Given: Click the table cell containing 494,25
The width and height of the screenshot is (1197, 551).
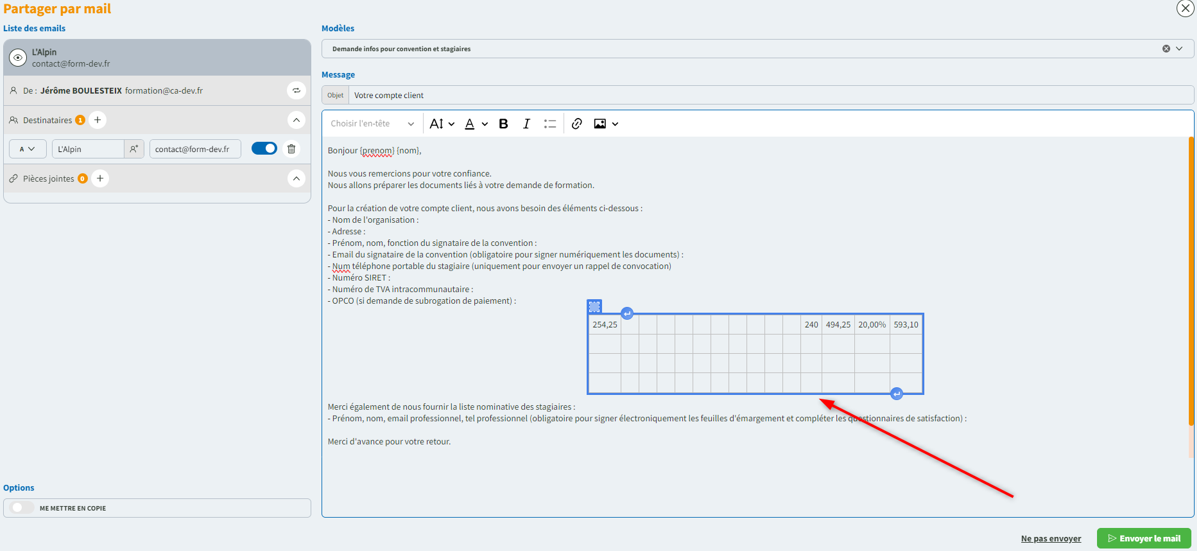Looking at the screenshot, I should [x=837, y=324].
